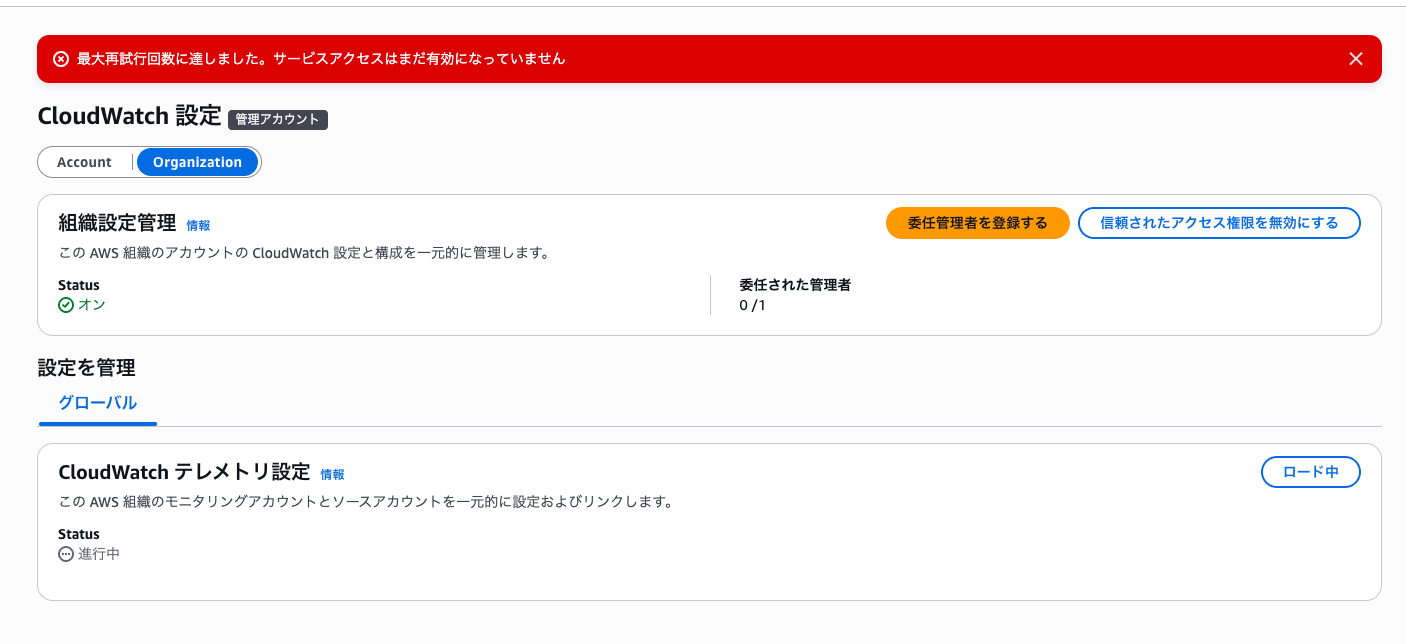Click the 最大再試行回数 error message text

(321, 59)
